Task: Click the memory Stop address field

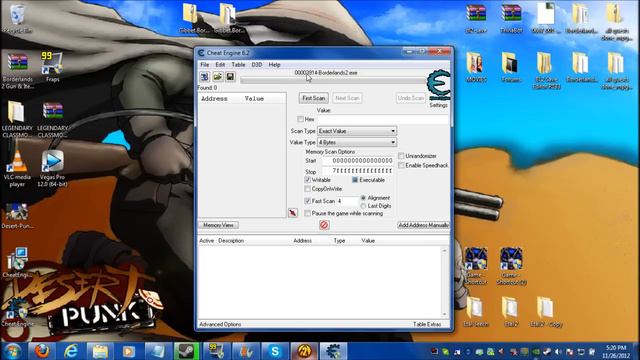Action: 358,171
